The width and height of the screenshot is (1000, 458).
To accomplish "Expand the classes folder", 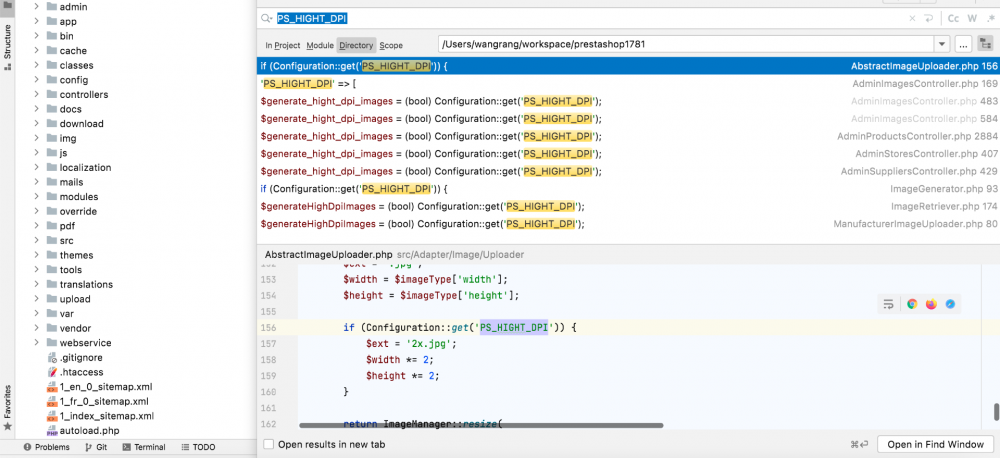I will (37, 65).
